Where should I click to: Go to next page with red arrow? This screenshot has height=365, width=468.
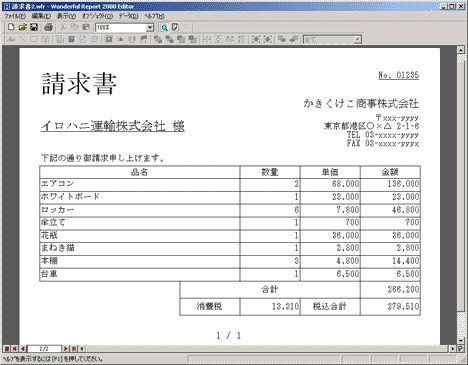pyautogui.click(x=66, y=349)
